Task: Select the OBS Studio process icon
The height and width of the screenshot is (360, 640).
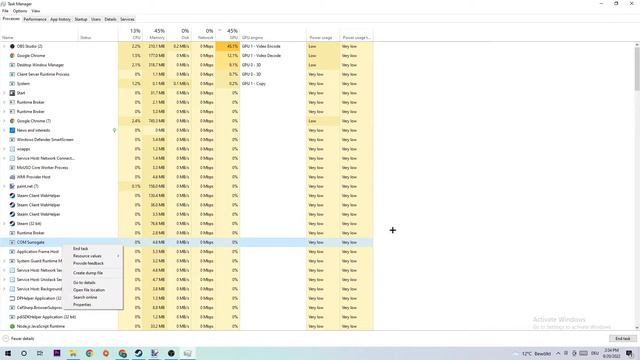Action: click(x=12, y=46)
